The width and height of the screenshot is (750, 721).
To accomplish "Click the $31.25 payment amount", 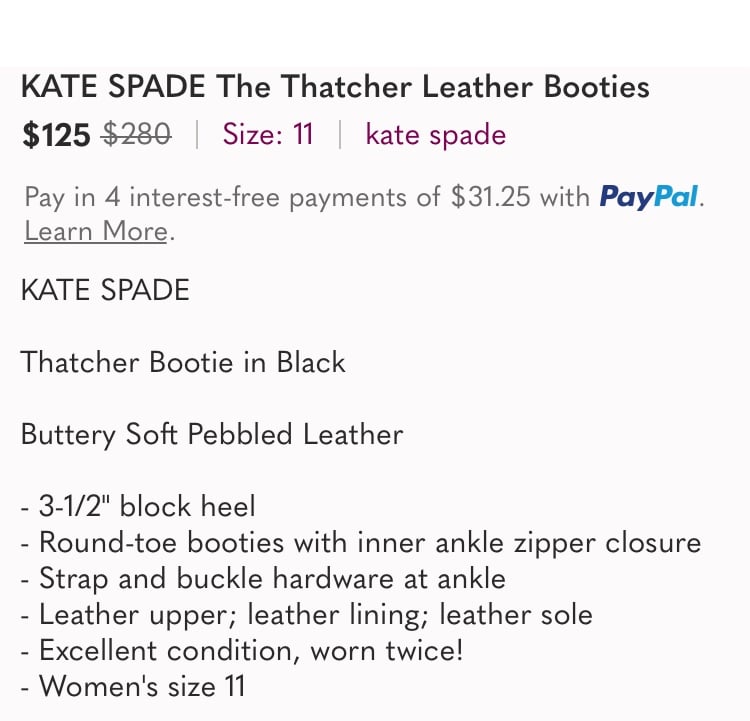I will [x=491, y=197].
